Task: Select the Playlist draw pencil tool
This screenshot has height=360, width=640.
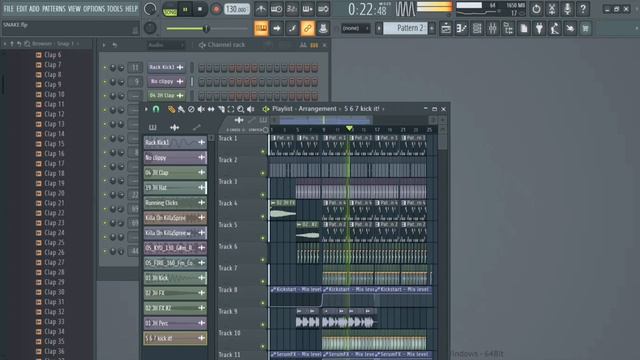Action: tap(171, 109)
